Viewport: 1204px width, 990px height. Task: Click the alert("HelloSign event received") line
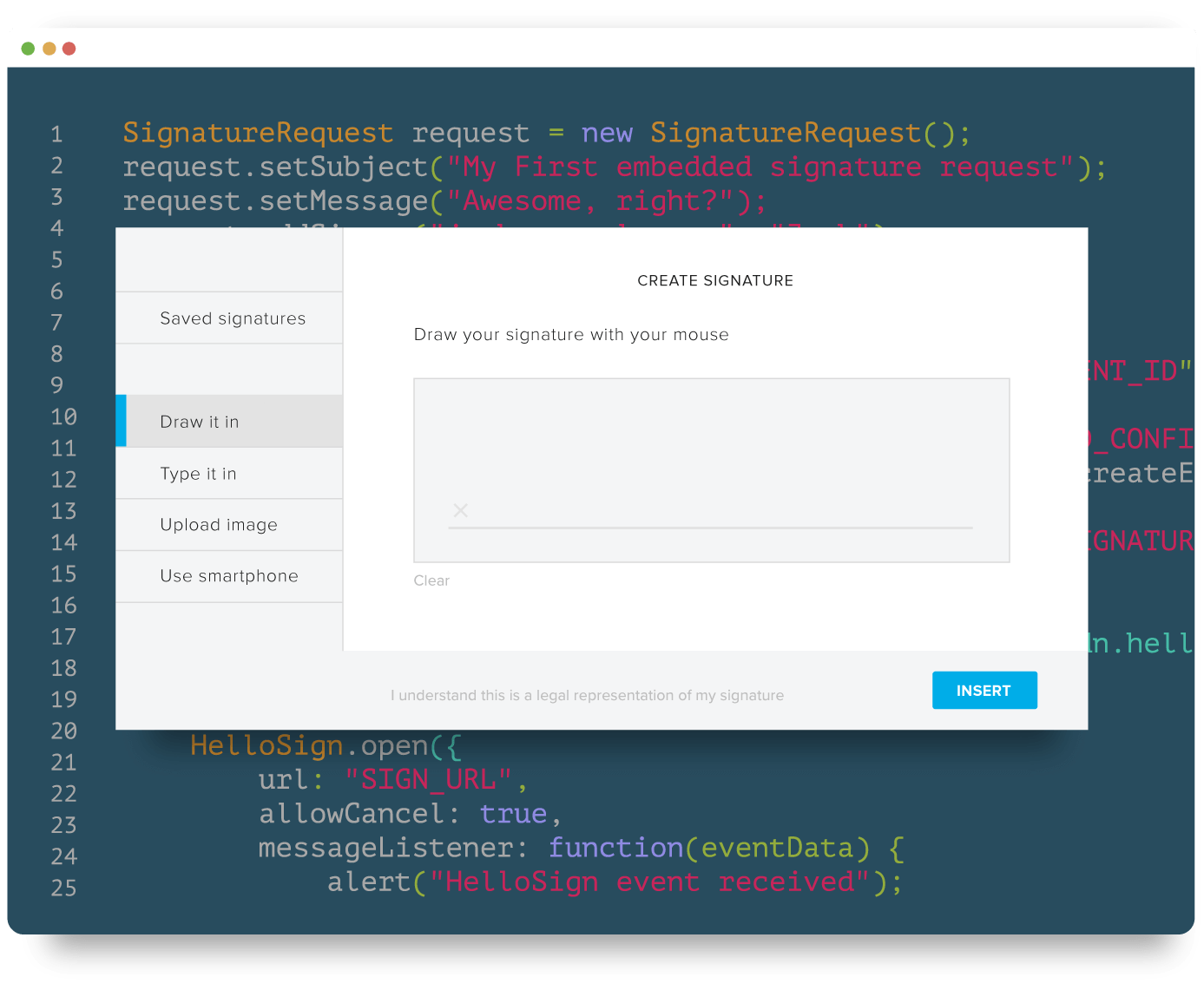pos(615,882)
